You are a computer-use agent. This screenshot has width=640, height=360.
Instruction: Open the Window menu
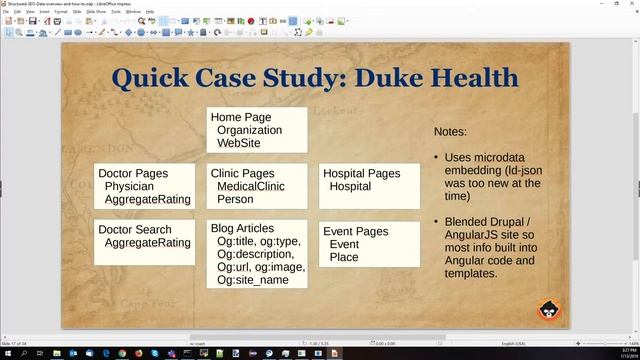(x=133, y=11)
